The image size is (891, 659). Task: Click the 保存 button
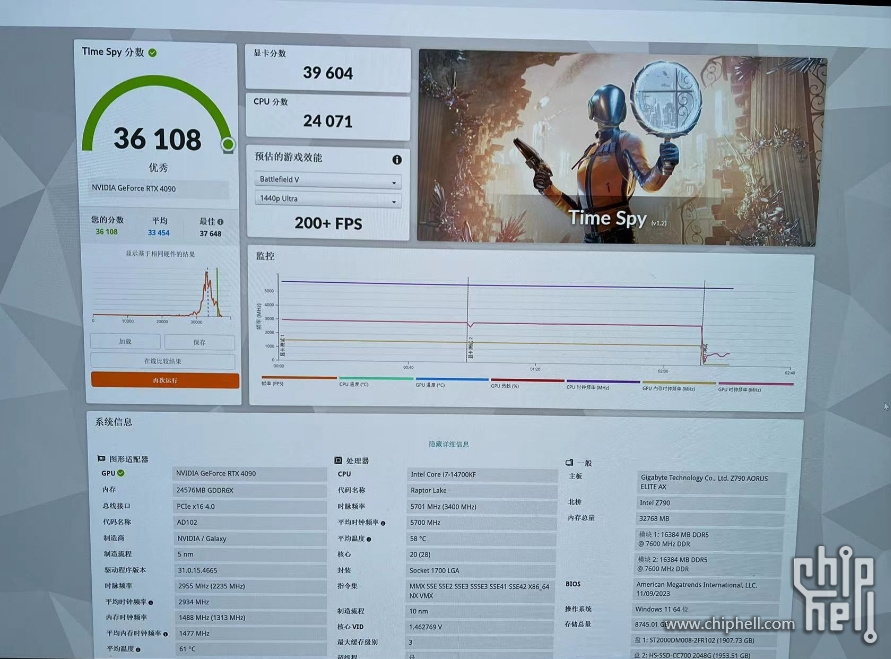tap(199, 343)
